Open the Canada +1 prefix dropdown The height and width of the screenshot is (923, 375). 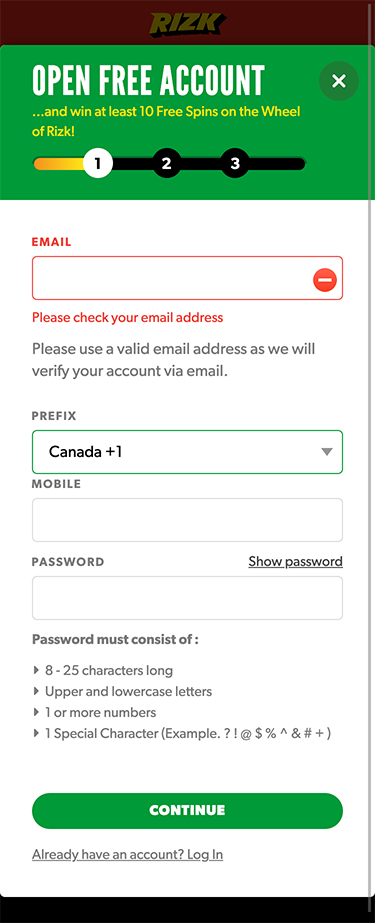pyautogui.click(x=187, y=452)
